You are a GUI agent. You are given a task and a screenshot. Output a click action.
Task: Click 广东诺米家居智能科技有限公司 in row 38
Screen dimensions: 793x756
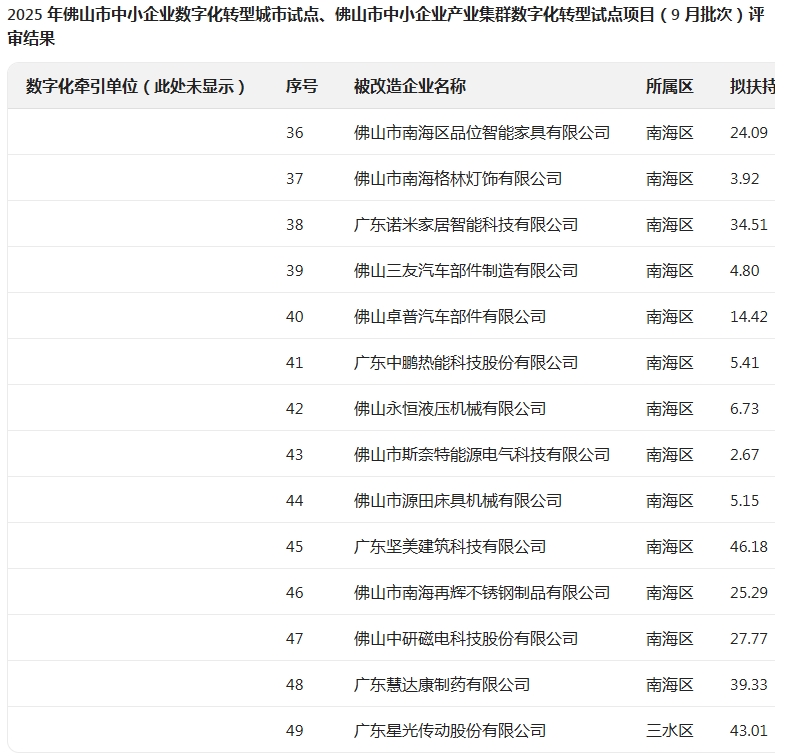tap(466, 224)
